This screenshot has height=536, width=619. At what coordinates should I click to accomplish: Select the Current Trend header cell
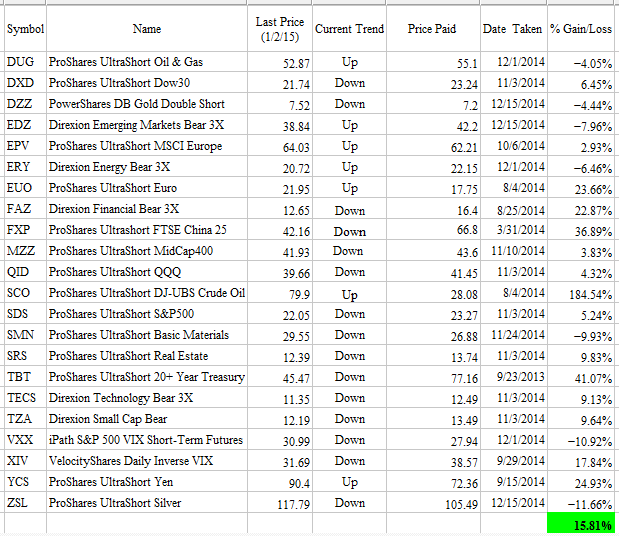tap(349, 28)
